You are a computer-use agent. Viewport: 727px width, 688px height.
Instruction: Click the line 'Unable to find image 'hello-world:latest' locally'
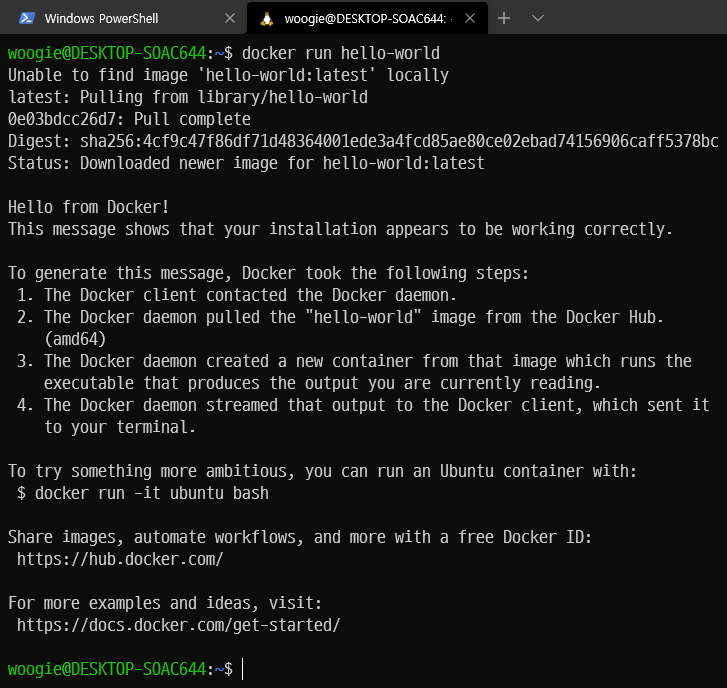[x=229, y=75]
